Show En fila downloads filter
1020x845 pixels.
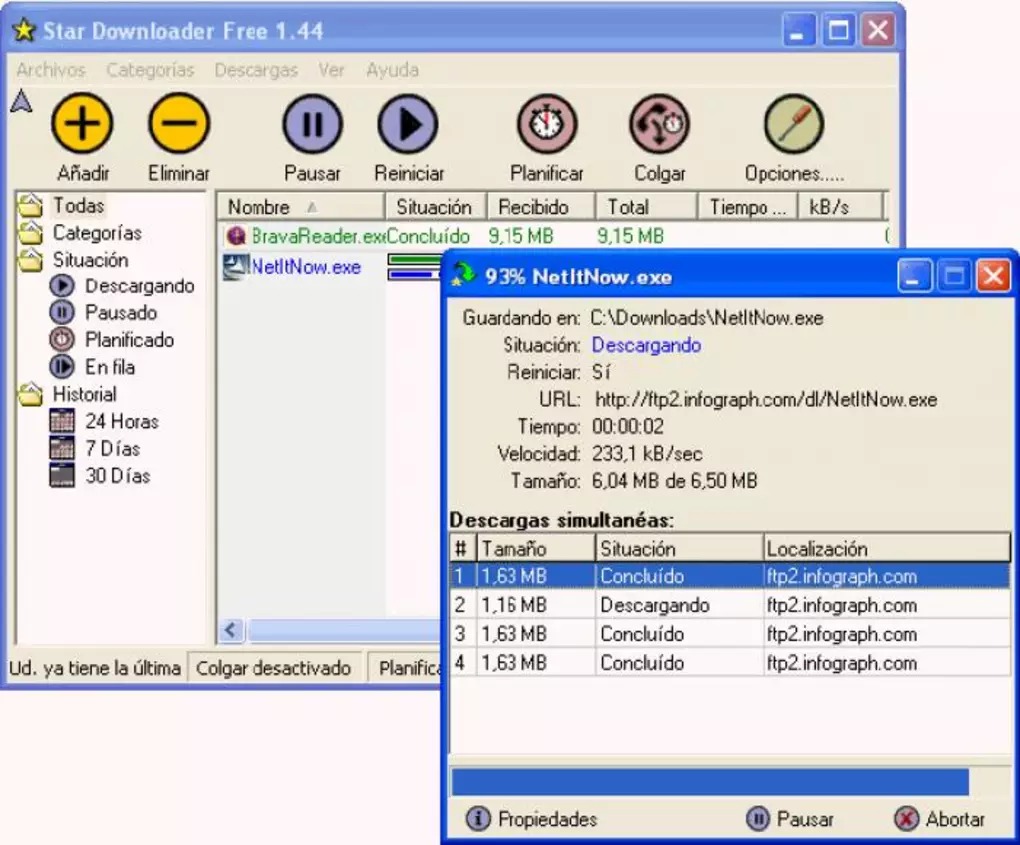click(92, 368)
